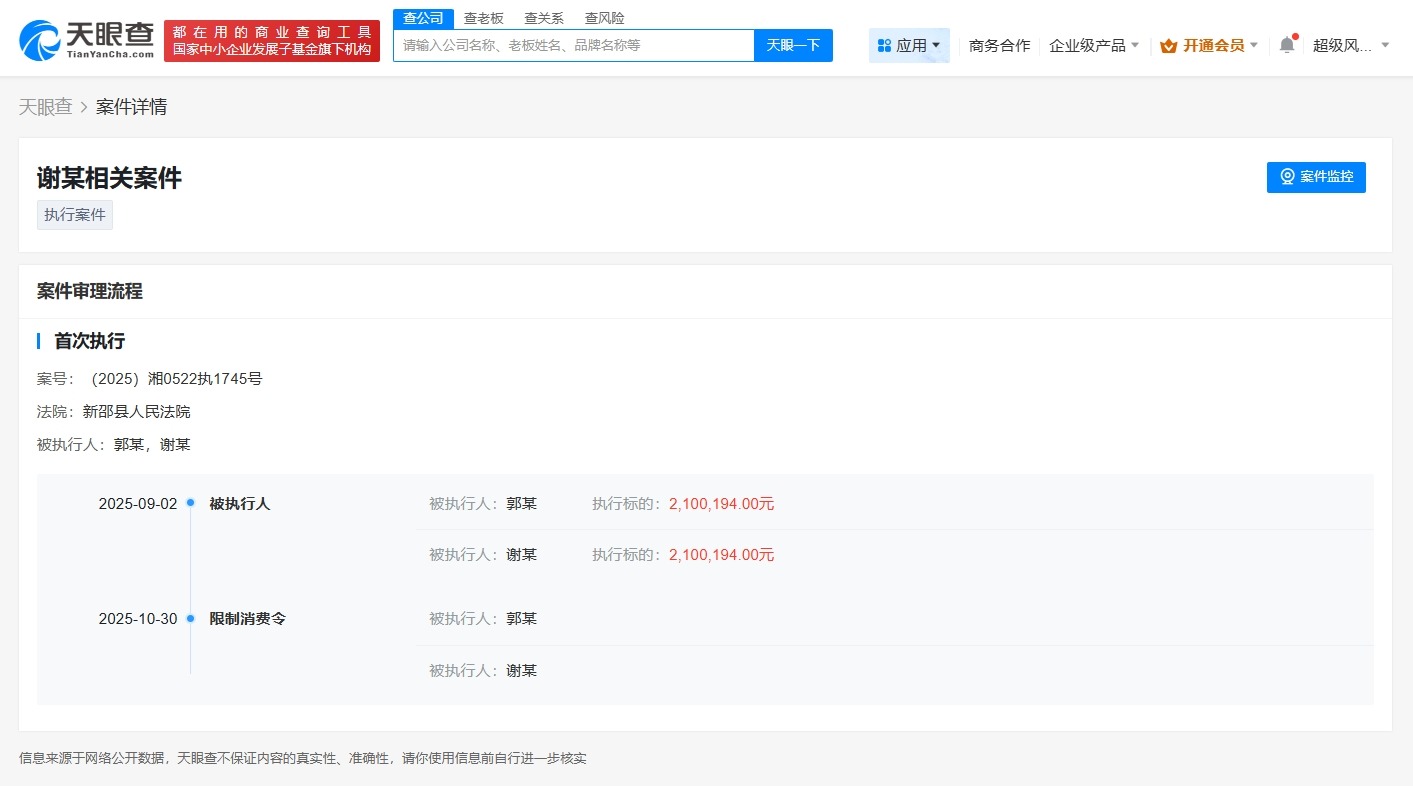Click the crown icon next to 开通会员
The height and width of the screenshot is (786, 1413).
[x=1168, y=46]
